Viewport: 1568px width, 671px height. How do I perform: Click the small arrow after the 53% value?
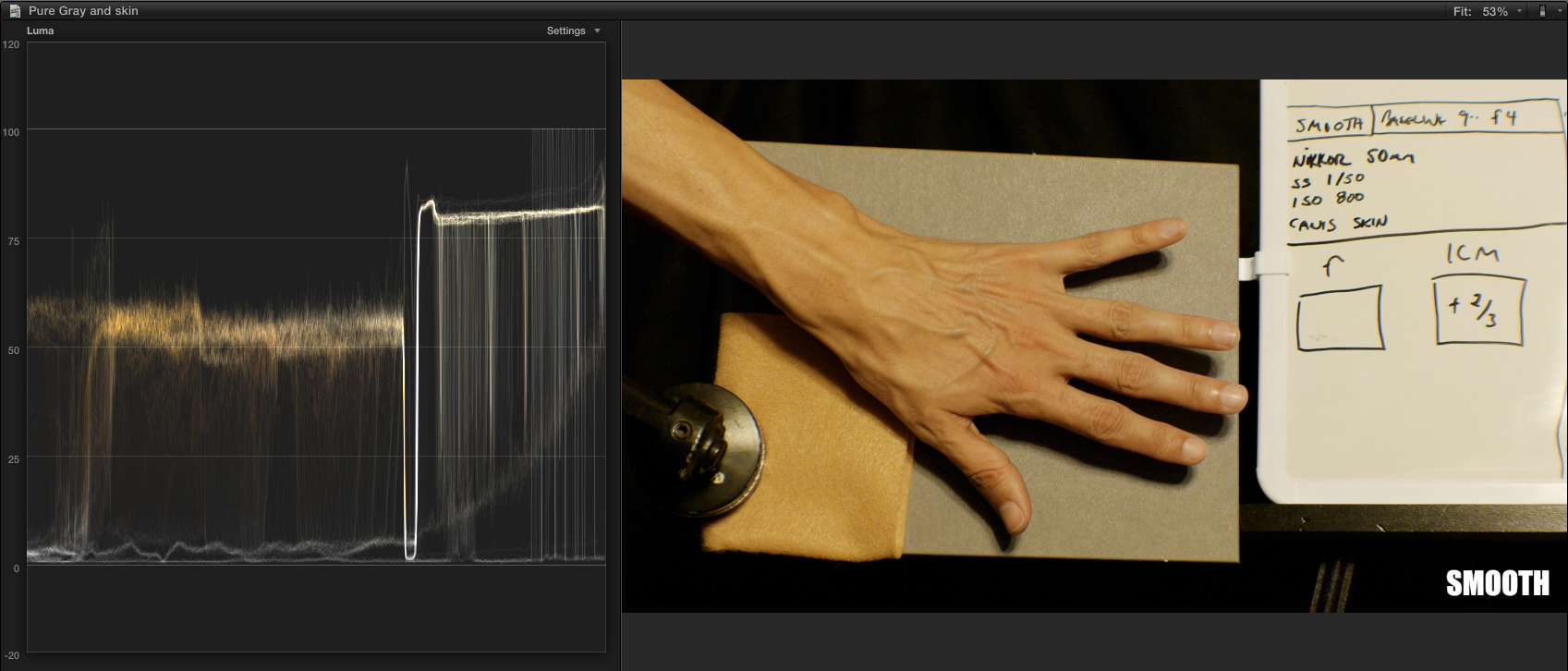coord(1519,11)
